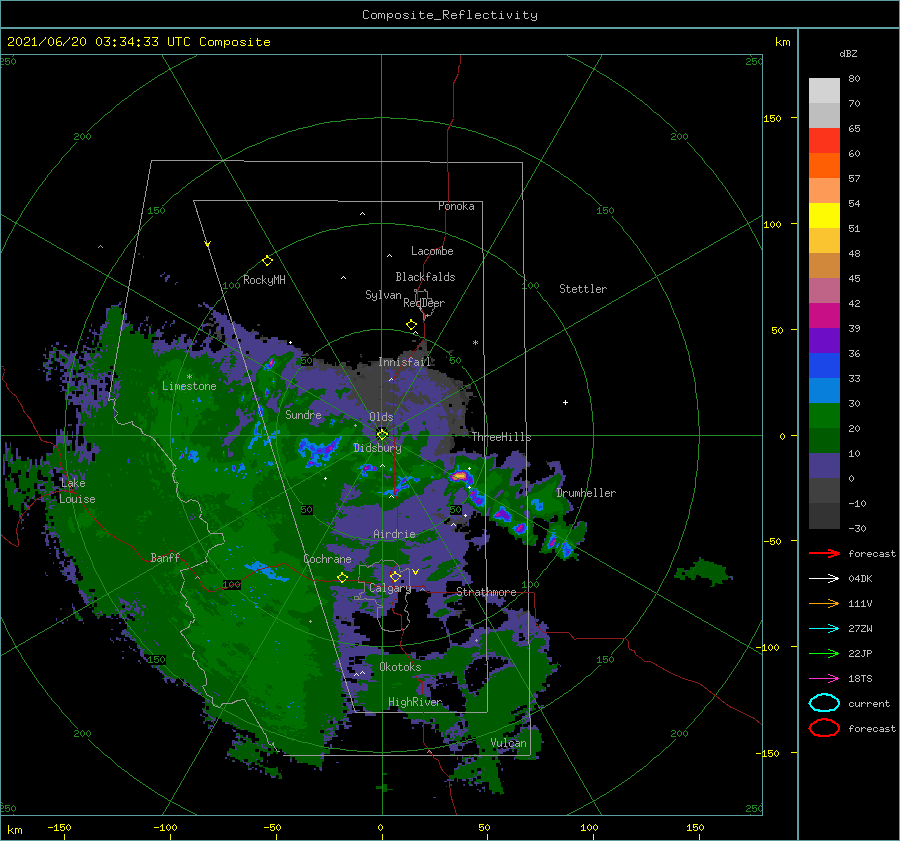Click the yellow diamond marker above Calgary
Screen dimensions: 900x841
[395, 576]
